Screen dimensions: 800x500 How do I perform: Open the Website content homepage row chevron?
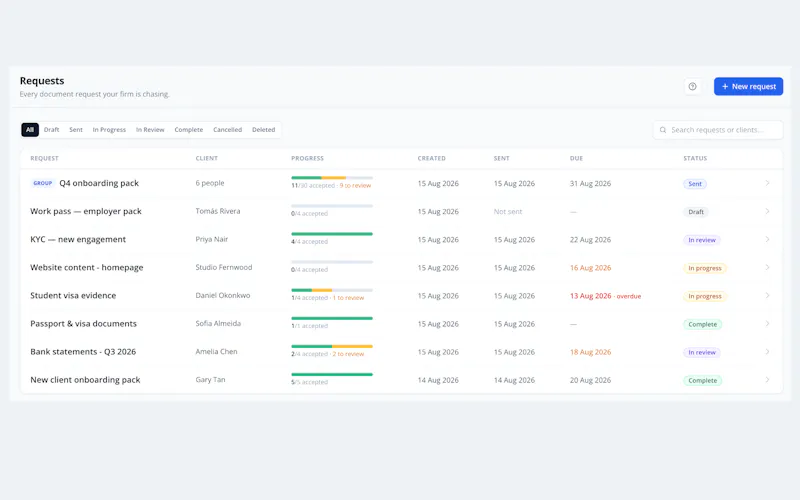point(767,267)
